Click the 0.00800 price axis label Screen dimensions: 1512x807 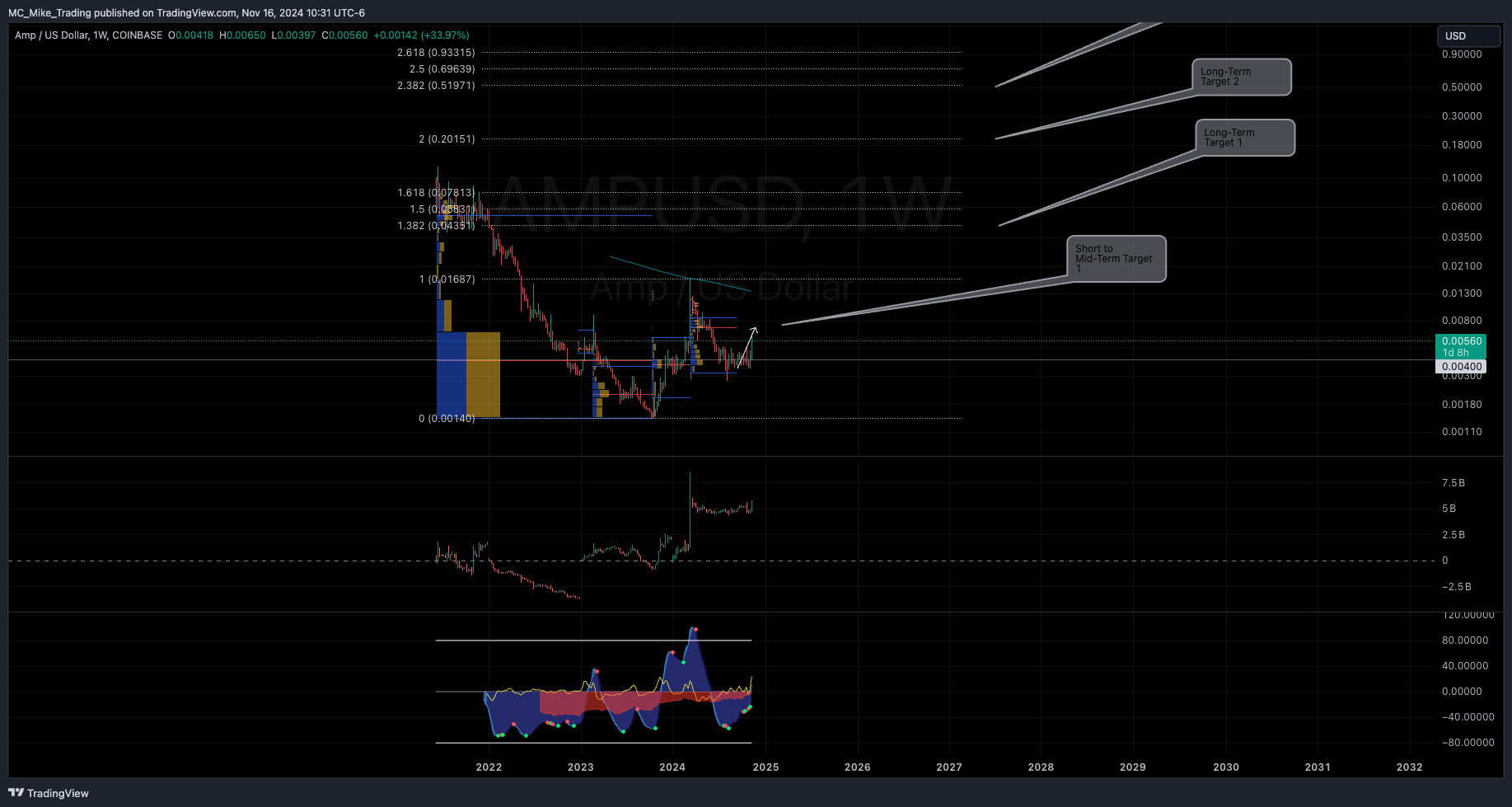(x=1462, y=321)
